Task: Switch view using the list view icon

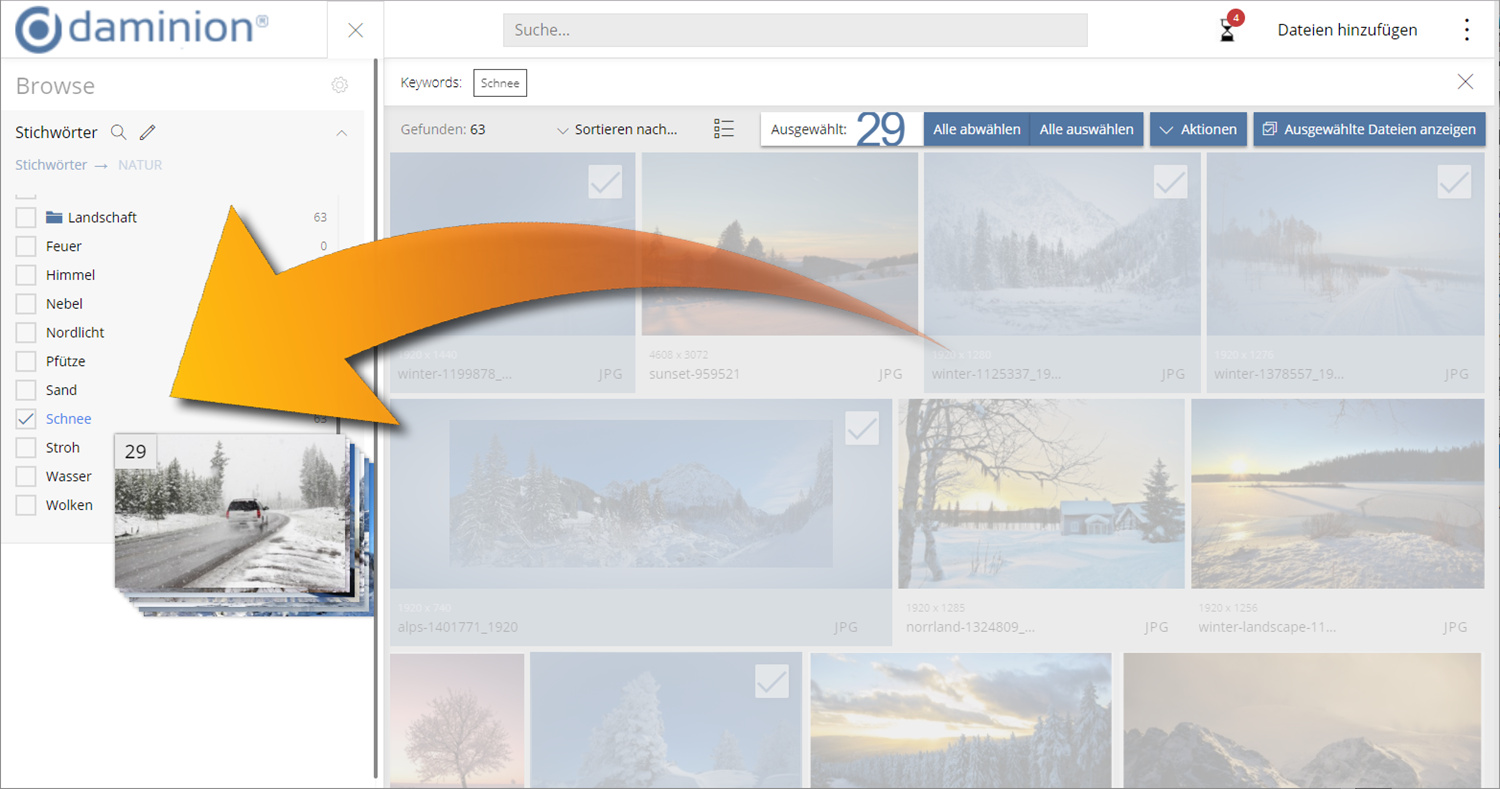Action: [x=724, y=129]
